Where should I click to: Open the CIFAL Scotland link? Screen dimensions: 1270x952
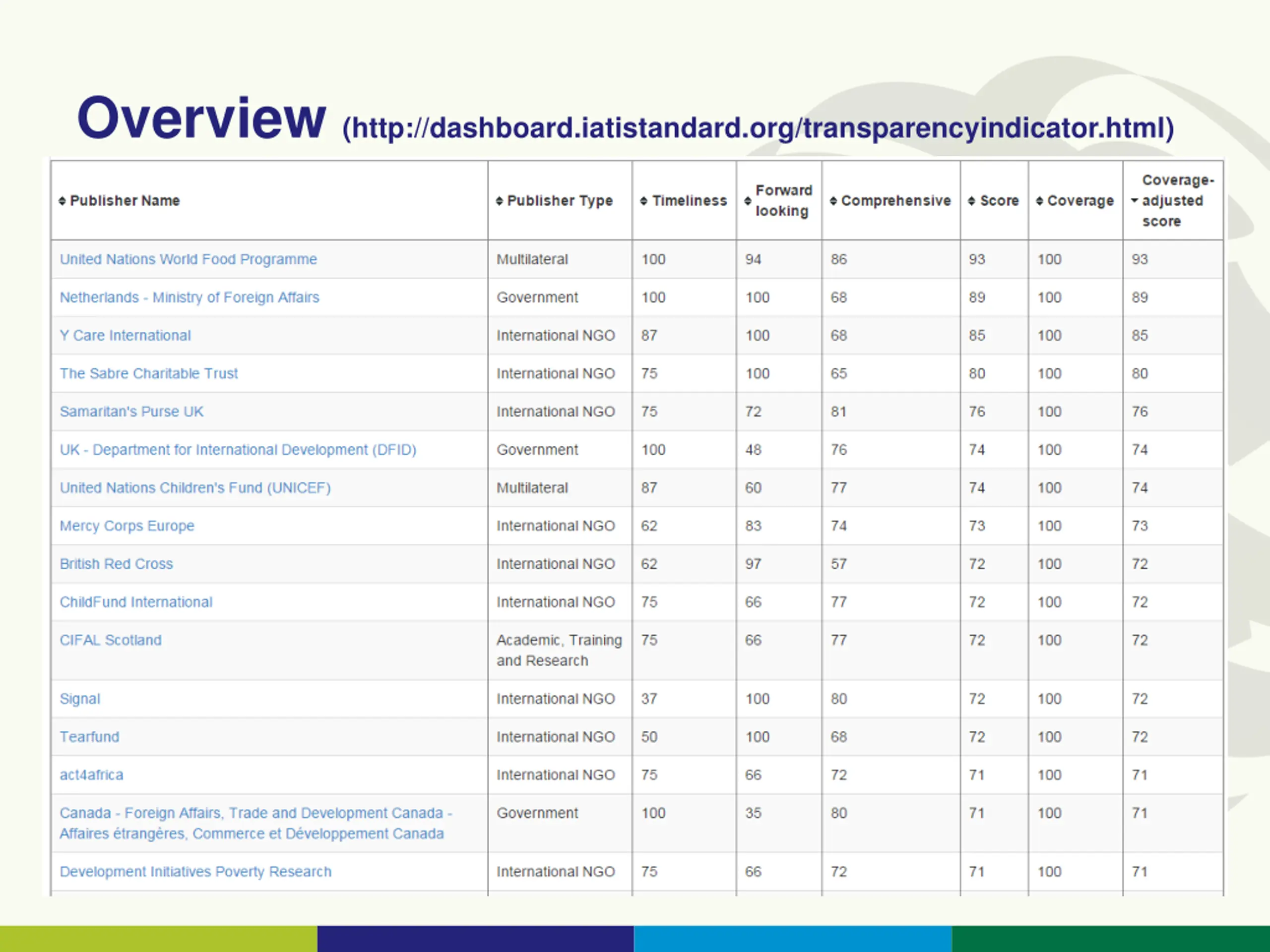point(111,640)
